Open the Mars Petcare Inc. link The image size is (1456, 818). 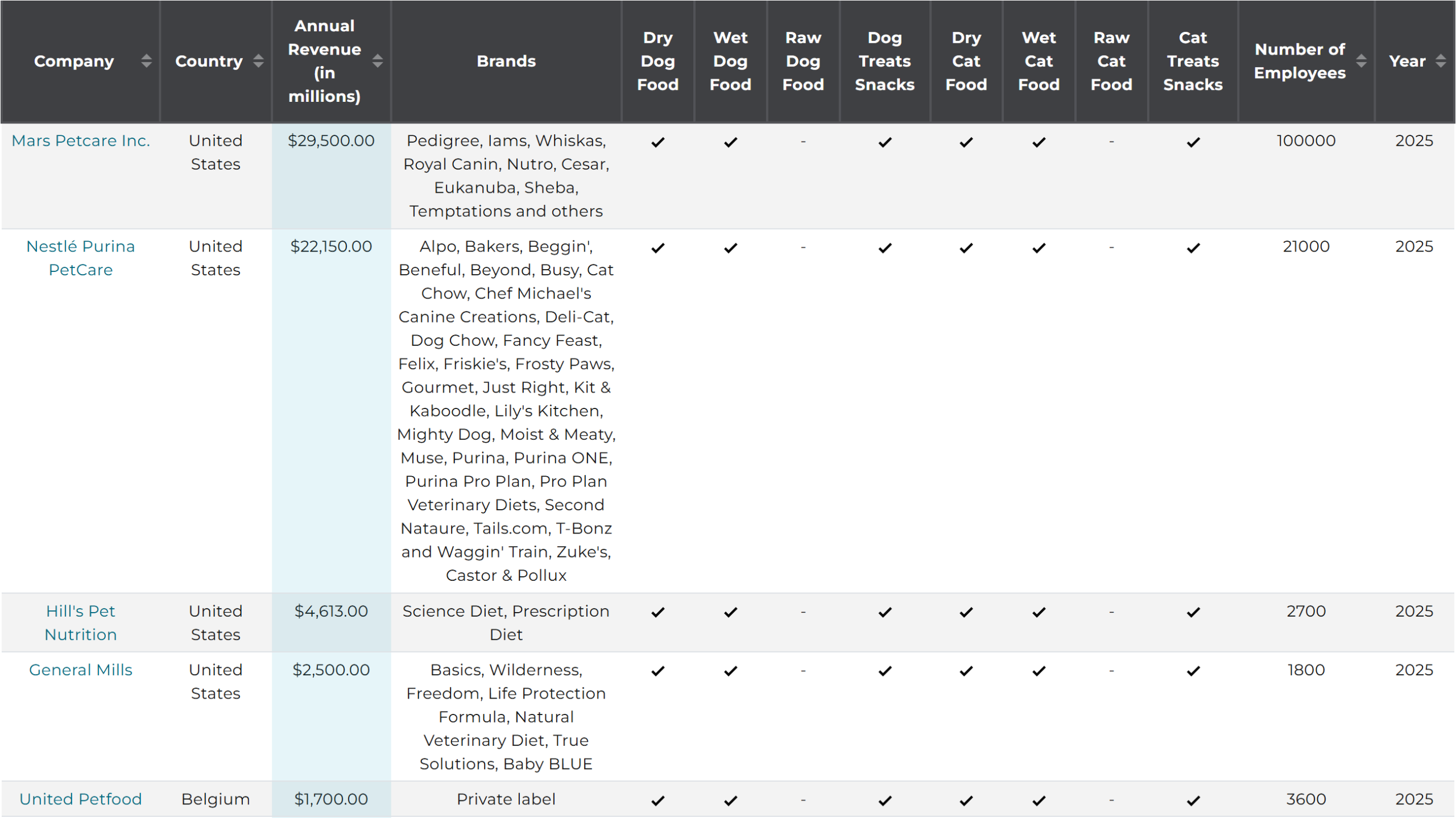[81, 141]
